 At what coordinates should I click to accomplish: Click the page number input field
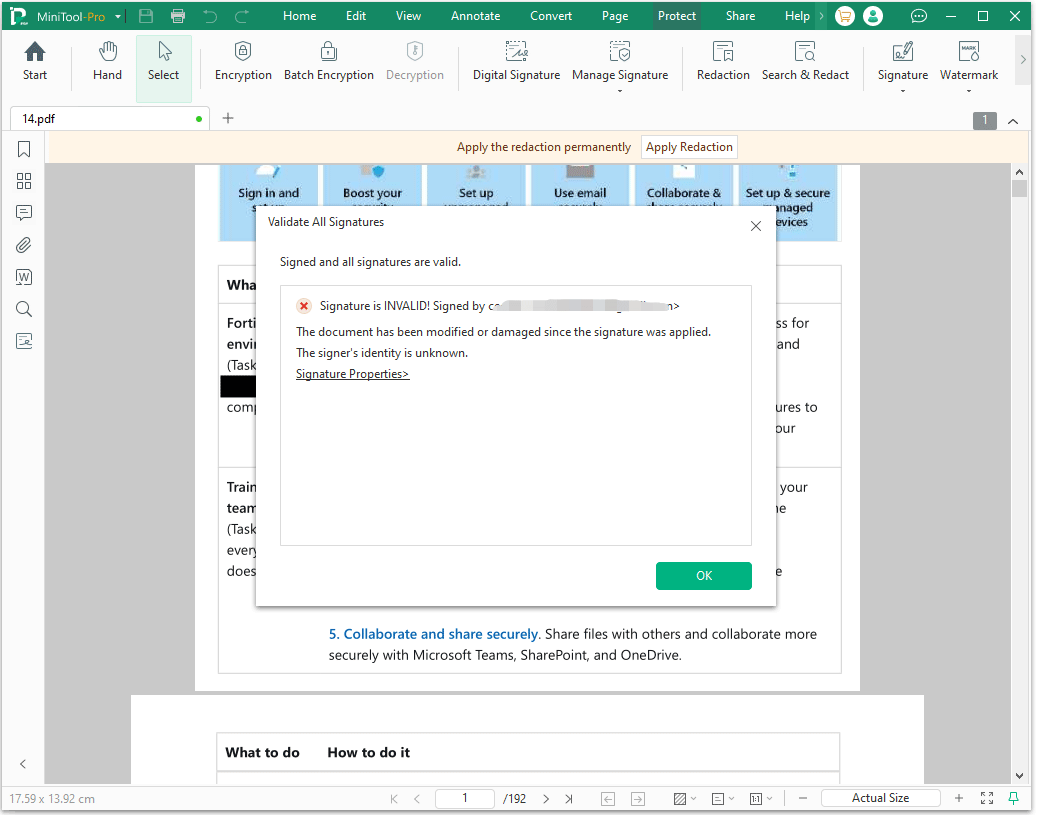click(x=465, y=798)
